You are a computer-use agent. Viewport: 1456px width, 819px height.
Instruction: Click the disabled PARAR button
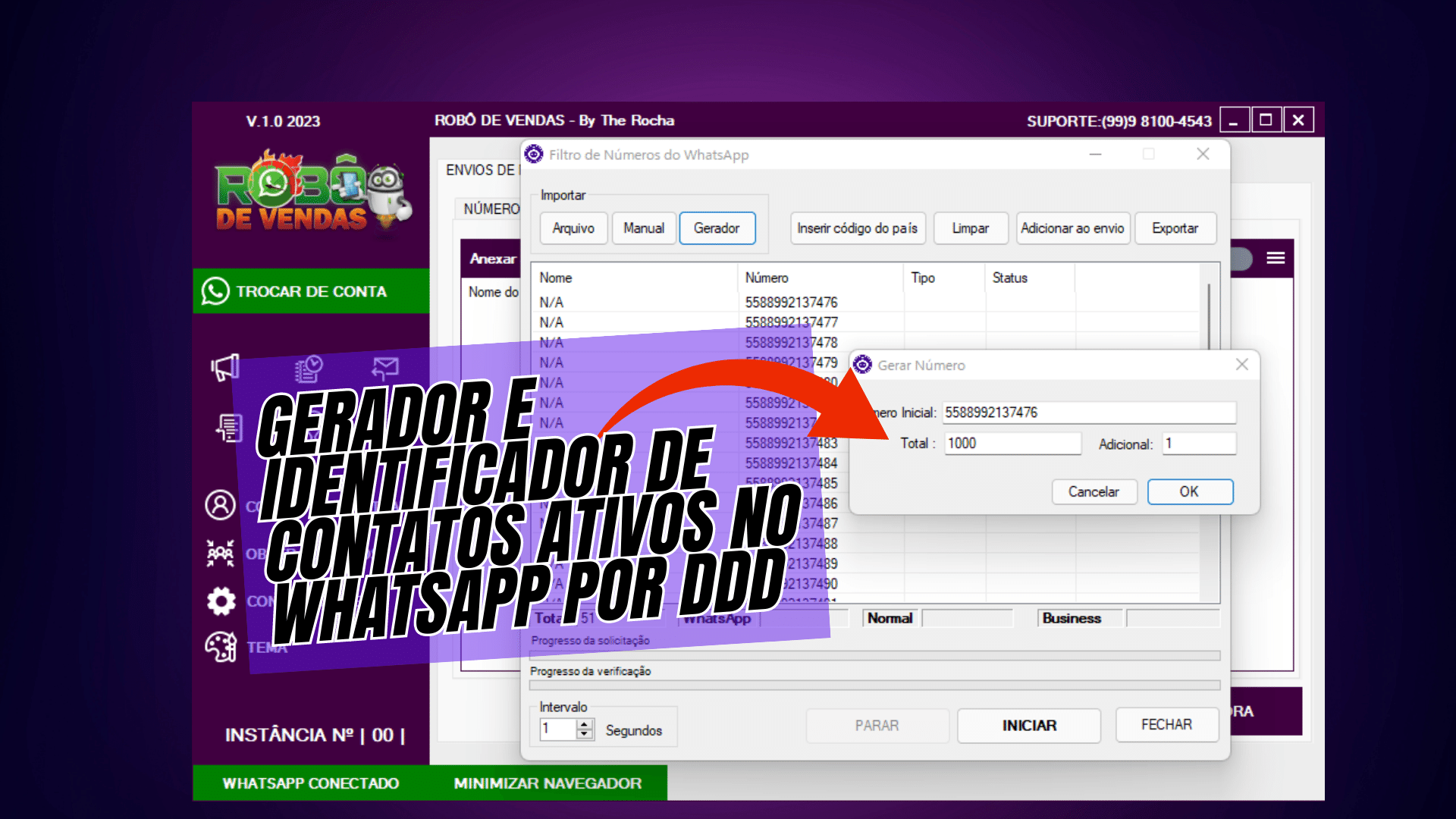click(877, 726)
